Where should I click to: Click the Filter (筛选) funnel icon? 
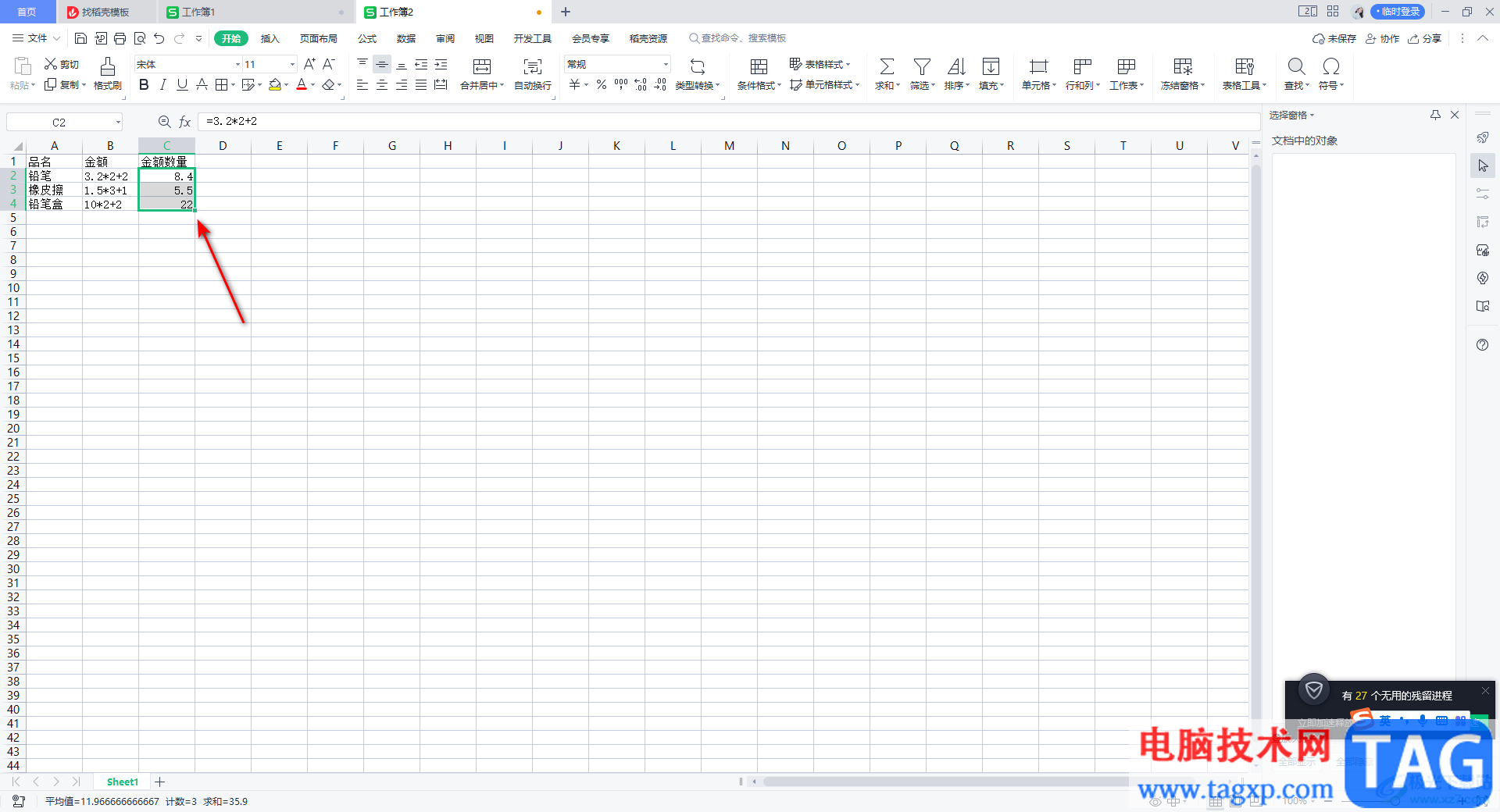(922, 66)
